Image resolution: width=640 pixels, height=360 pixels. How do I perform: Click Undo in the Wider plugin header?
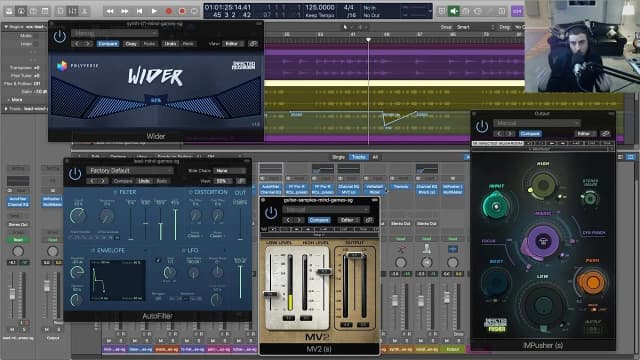[170, 44]
